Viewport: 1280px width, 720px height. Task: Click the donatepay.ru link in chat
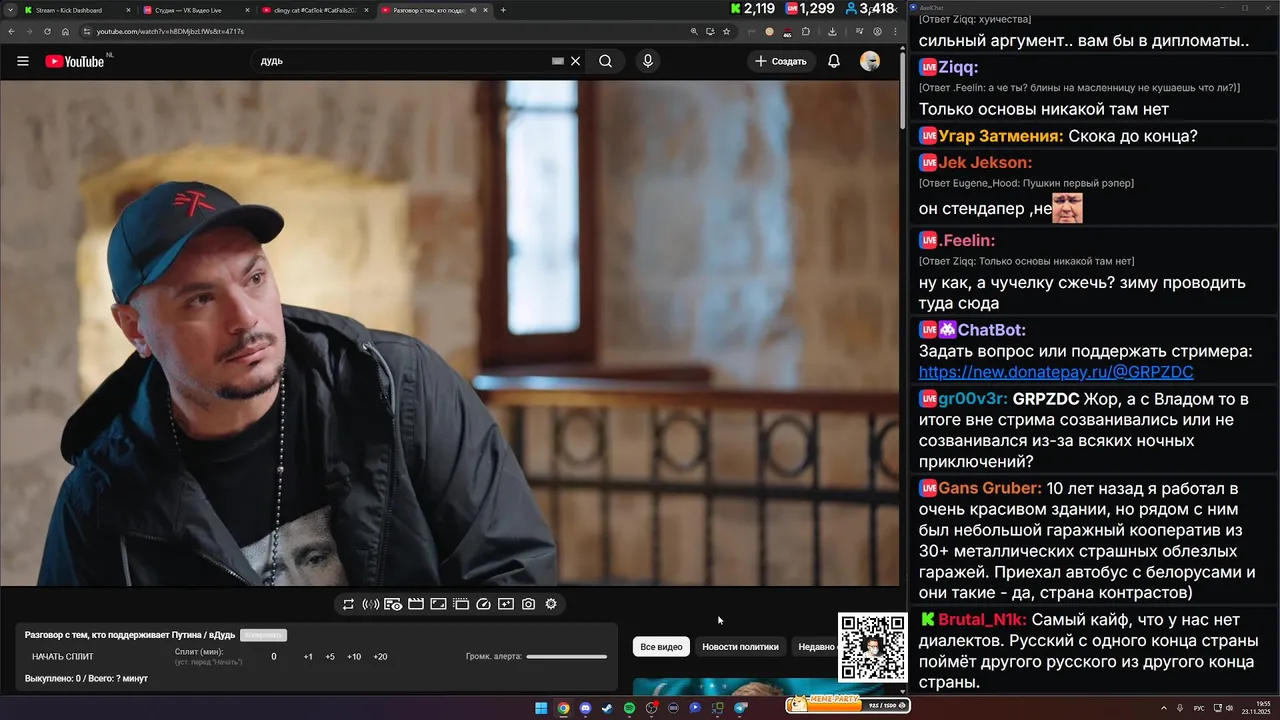coord(1056,372)
